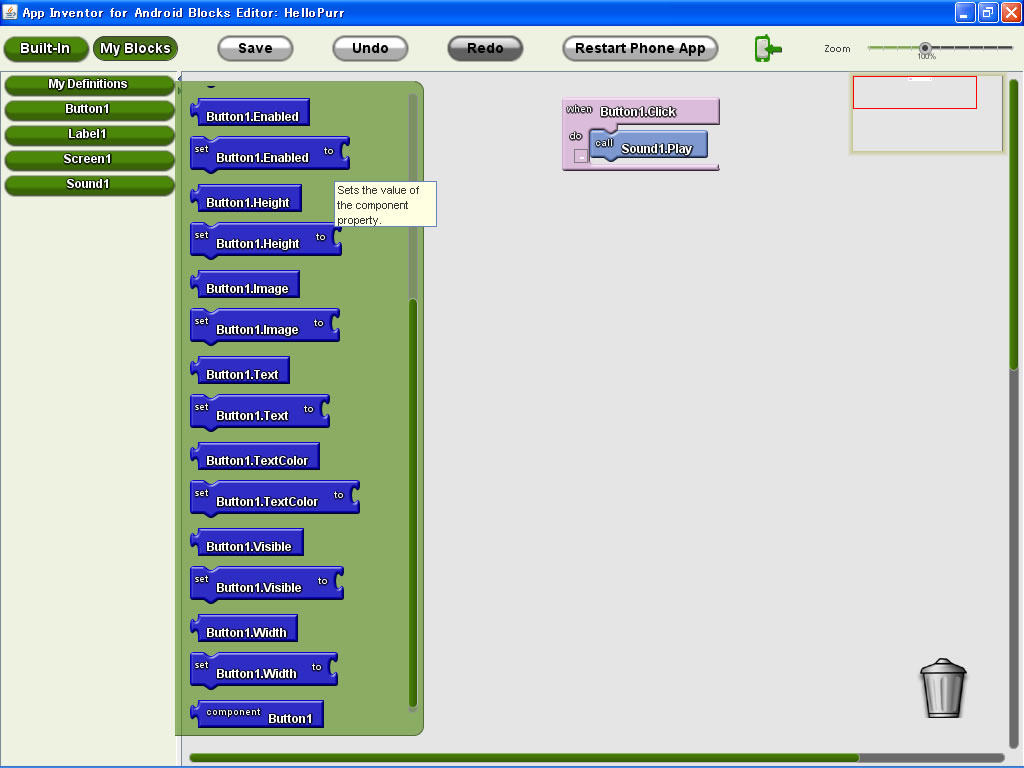This screenshot has width=1024, height=768.
Task: Select the set Button1.Text block
Action: click(252, 415)
